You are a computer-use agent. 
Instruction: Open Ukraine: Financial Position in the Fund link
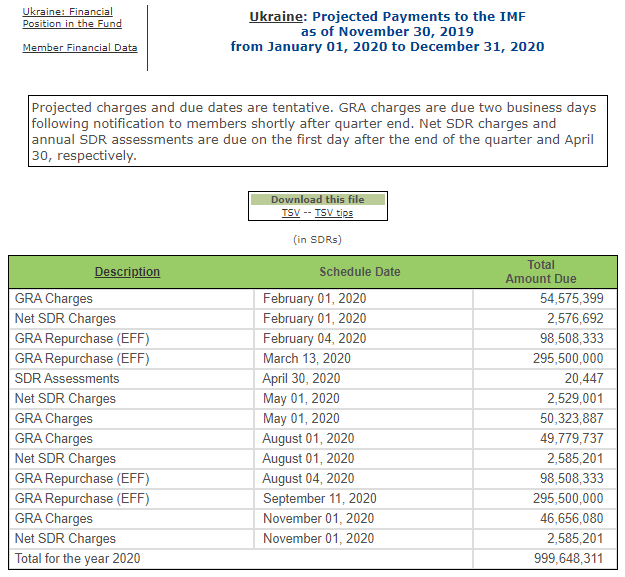pyautogui.click(x=67, y=18)
